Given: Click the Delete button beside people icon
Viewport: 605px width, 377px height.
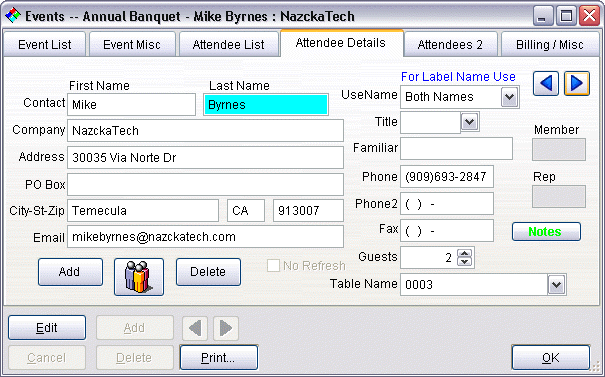Looking at the screenshot, I should [208, 272].
